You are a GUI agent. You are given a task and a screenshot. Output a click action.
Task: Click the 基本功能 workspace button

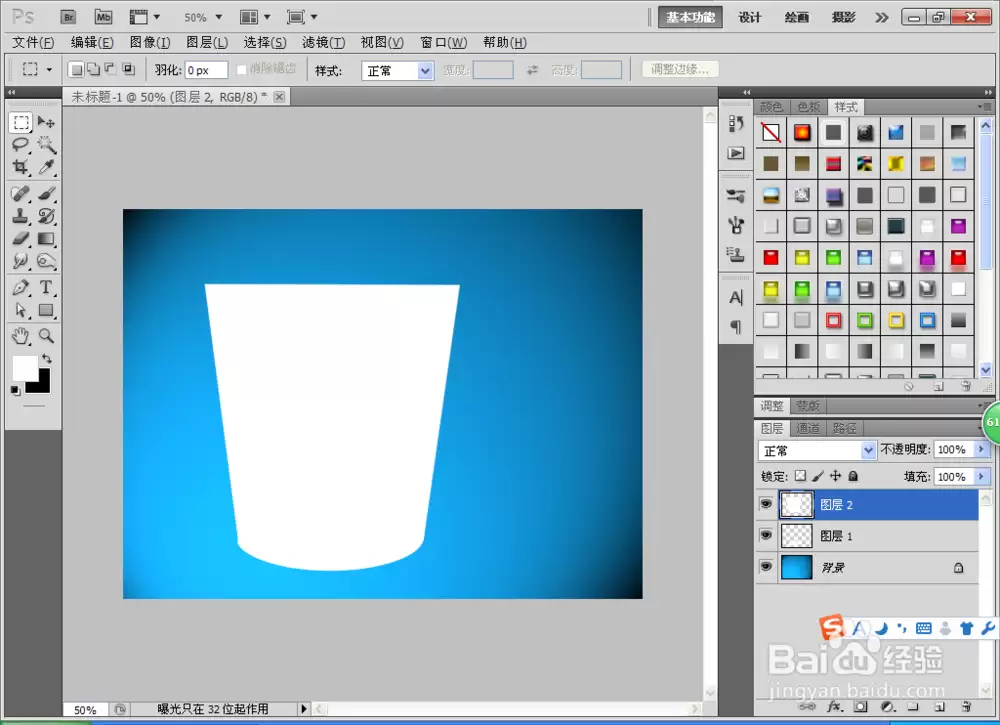tap(690, 17)
